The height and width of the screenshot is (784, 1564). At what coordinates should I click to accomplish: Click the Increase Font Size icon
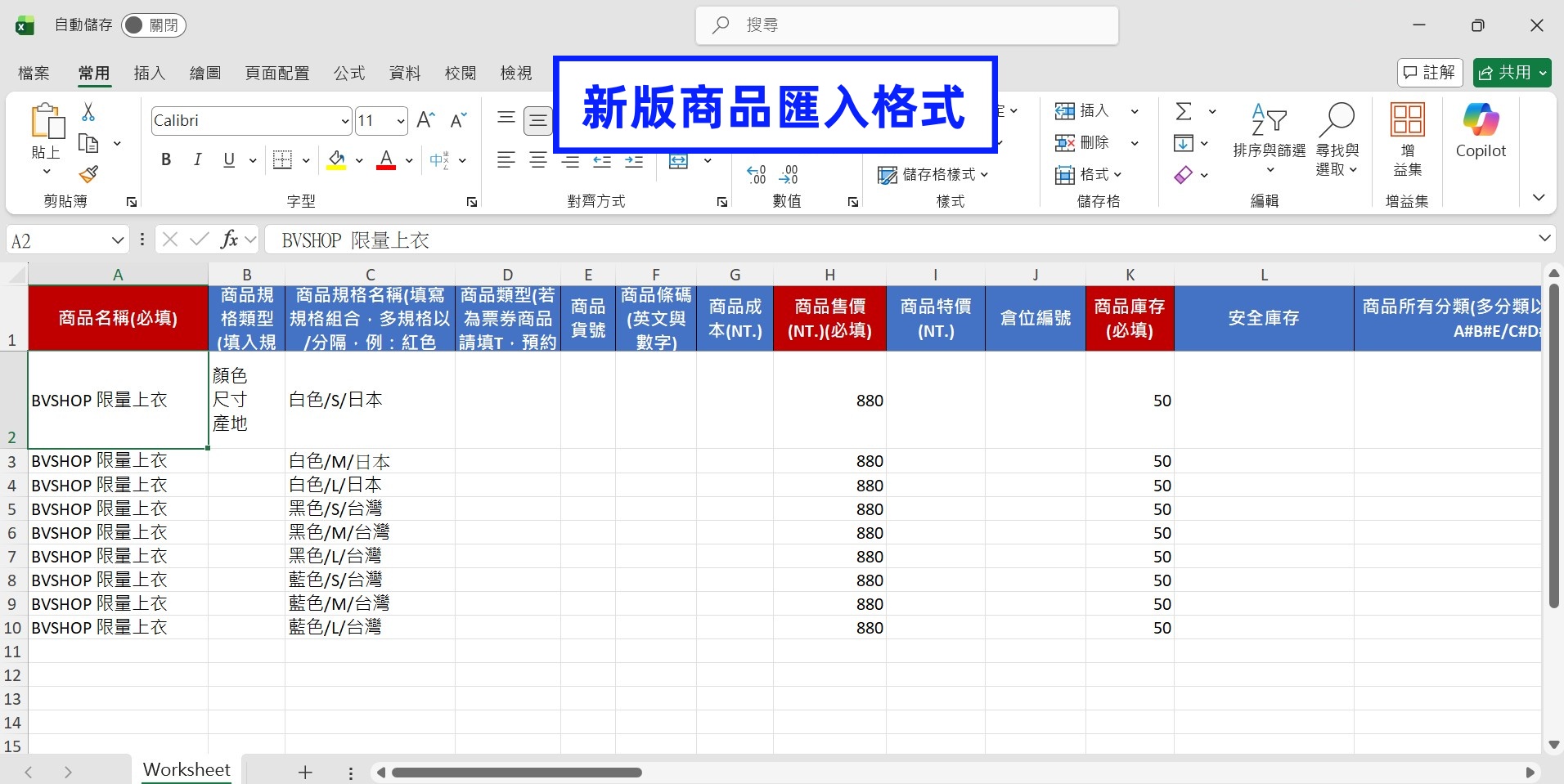coord(425,120)
